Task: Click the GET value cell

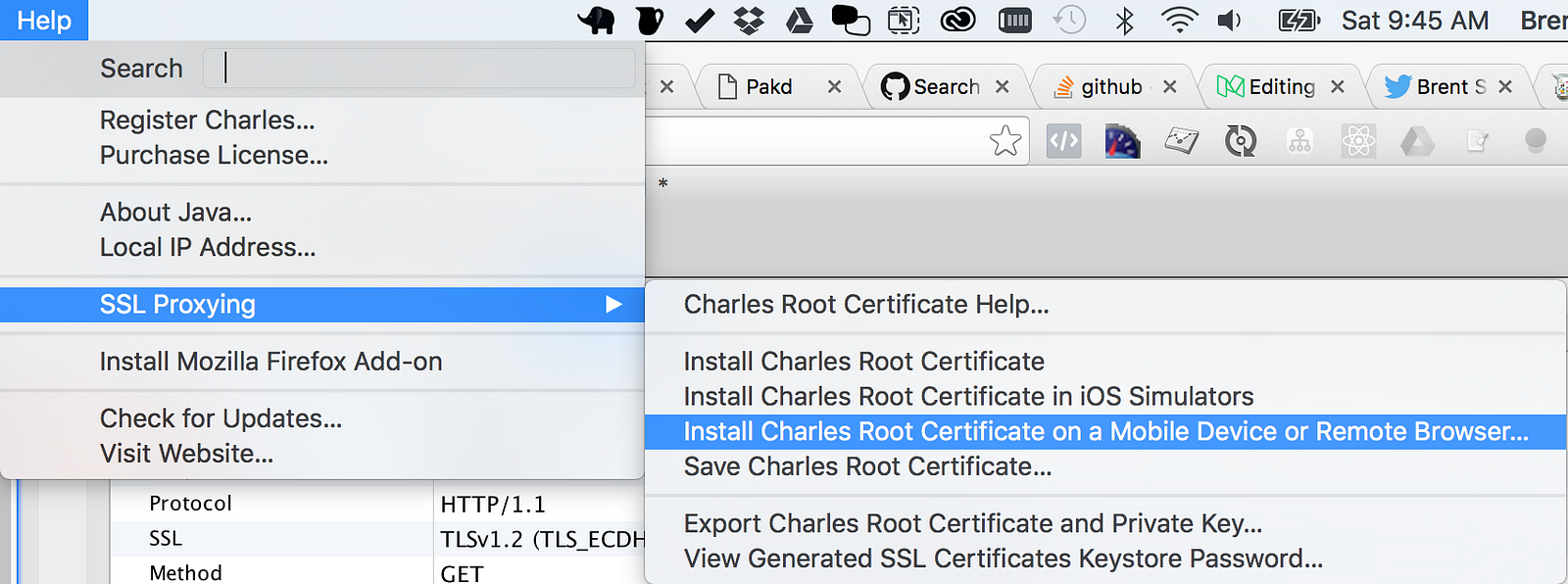Action: pyautogui.click(x=462, y=573)
